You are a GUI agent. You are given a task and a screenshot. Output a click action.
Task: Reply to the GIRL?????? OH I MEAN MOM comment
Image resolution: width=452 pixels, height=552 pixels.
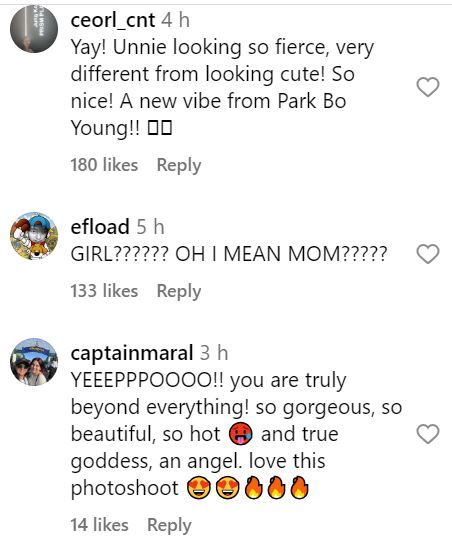(x=179, y=291)
